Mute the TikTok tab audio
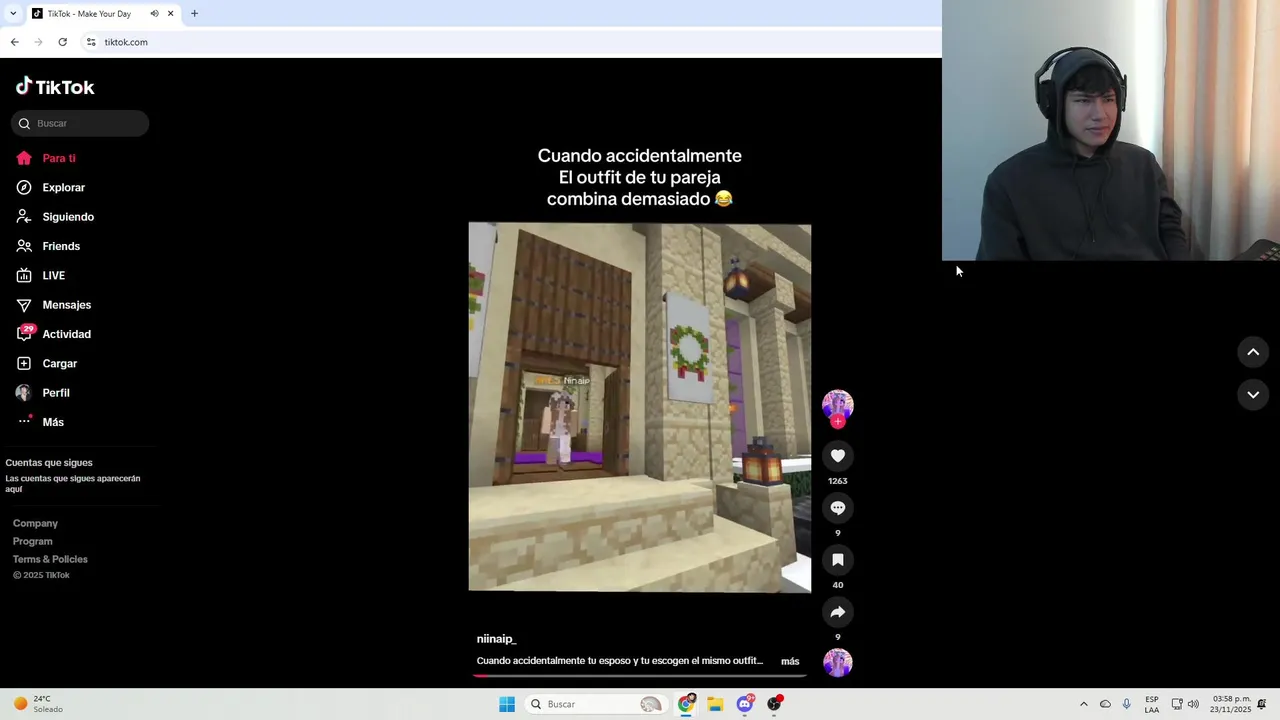This screenshot has height=720, width=1280. click(x=154, y=14)
